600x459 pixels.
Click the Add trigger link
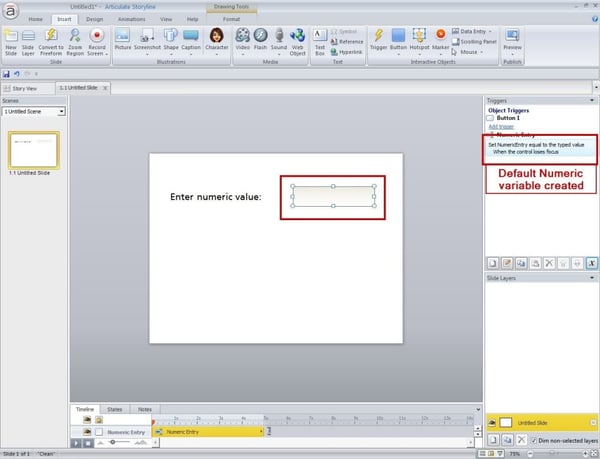501,127
